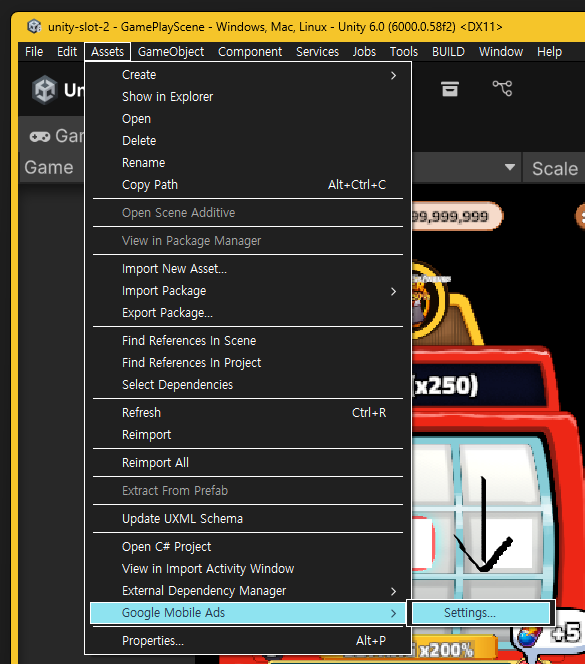Select Update UXML Schema
Screen dimensions: 585x664
[248, 519]
